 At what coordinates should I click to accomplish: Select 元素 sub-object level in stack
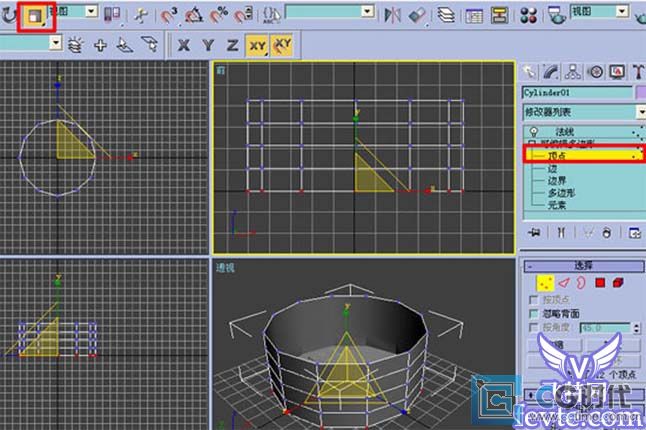point(557,204)
